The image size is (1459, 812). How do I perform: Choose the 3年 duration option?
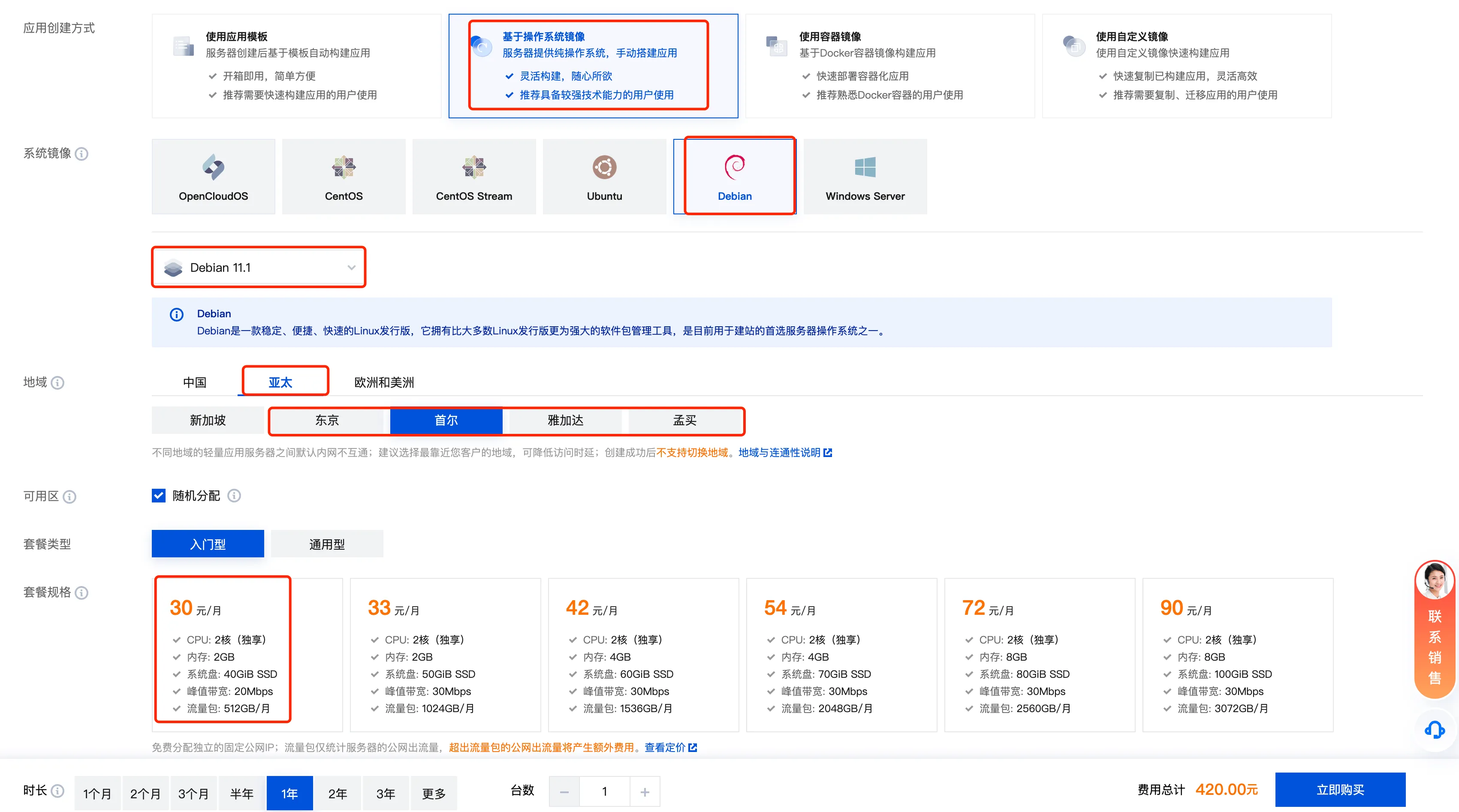[385, 793]
